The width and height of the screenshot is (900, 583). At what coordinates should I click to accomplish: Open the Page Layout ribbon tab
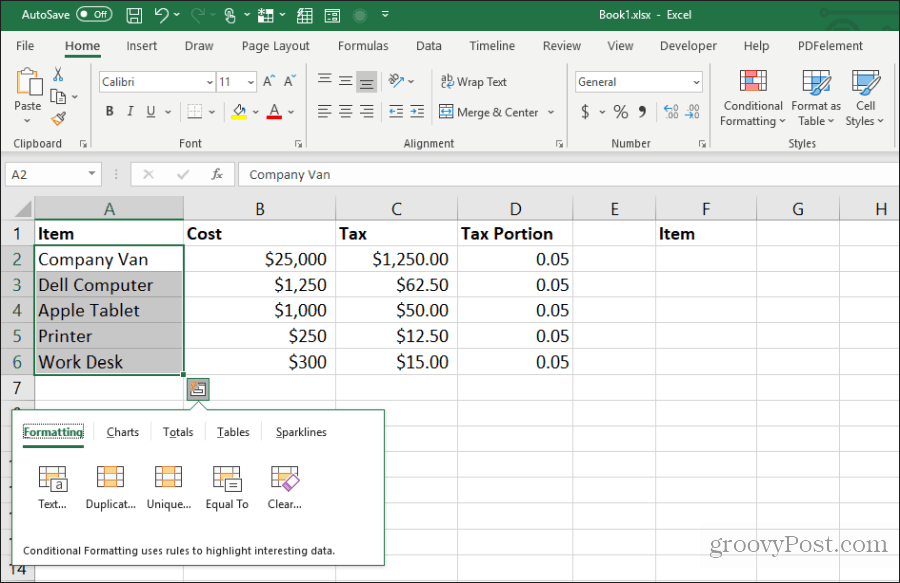tap(276, 46)
